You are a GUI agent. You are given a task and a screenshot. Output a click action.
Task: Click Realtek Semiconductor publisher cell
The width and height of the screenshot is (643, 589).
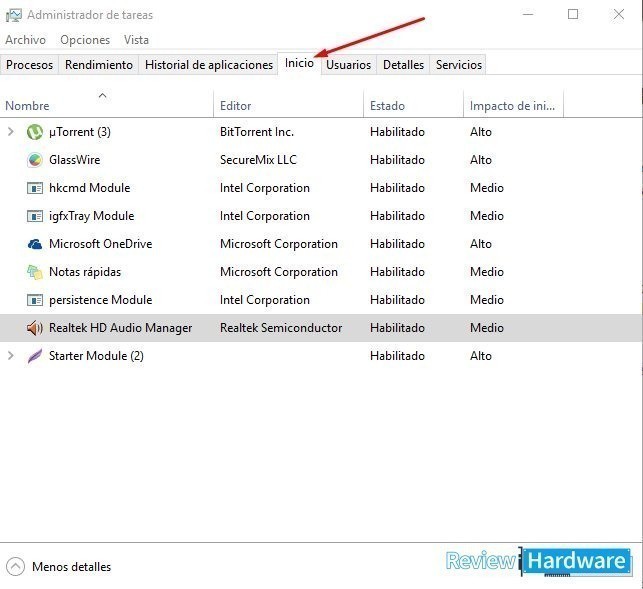click(x=281, y=328)
